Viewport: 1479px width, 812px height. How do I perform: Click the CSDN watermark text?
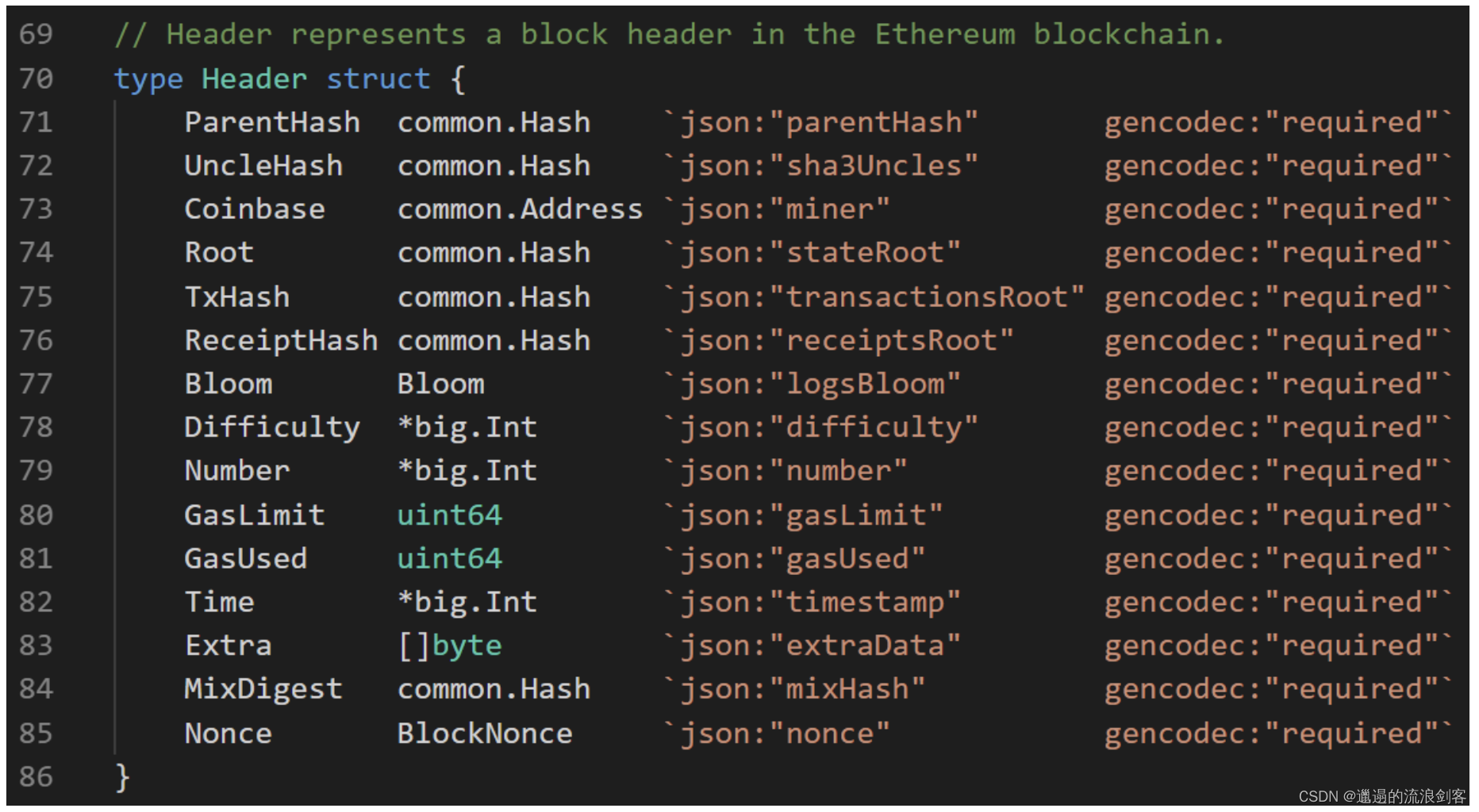1381,796
